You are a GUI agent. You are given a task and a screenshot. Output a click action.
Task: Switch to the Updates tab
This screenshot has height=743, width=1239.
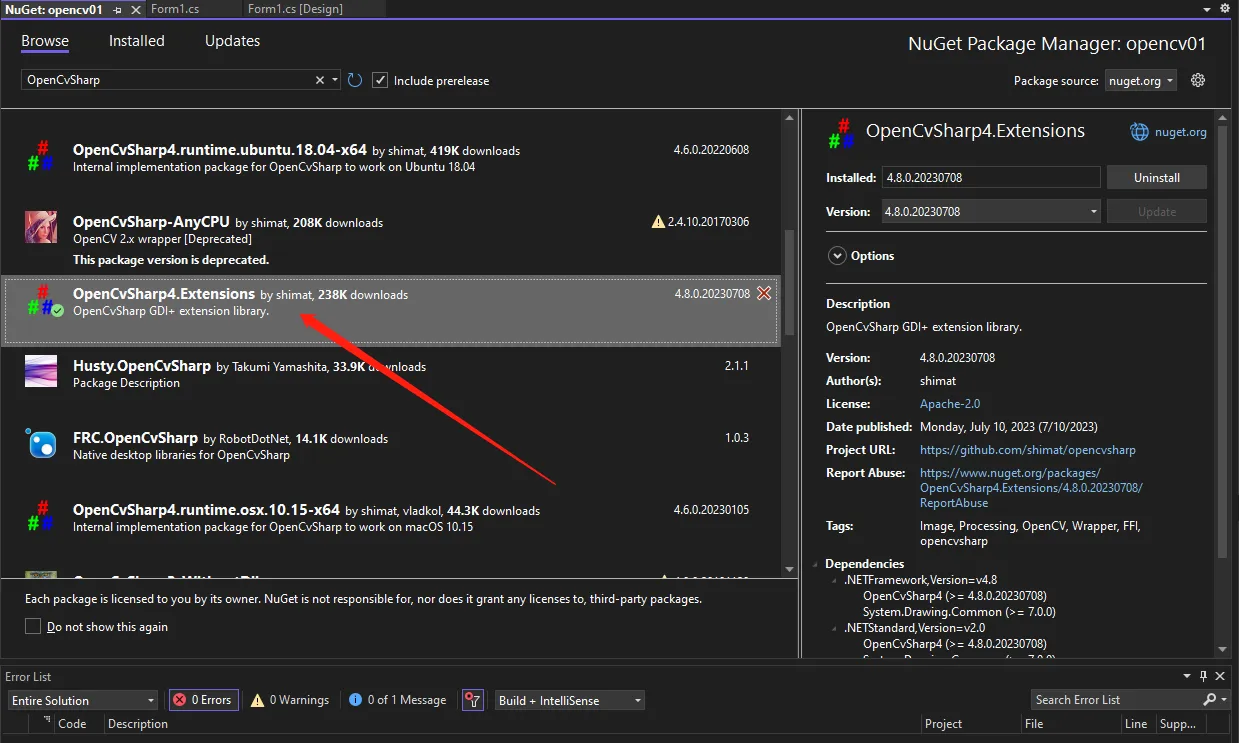click(x=232, y=41)
